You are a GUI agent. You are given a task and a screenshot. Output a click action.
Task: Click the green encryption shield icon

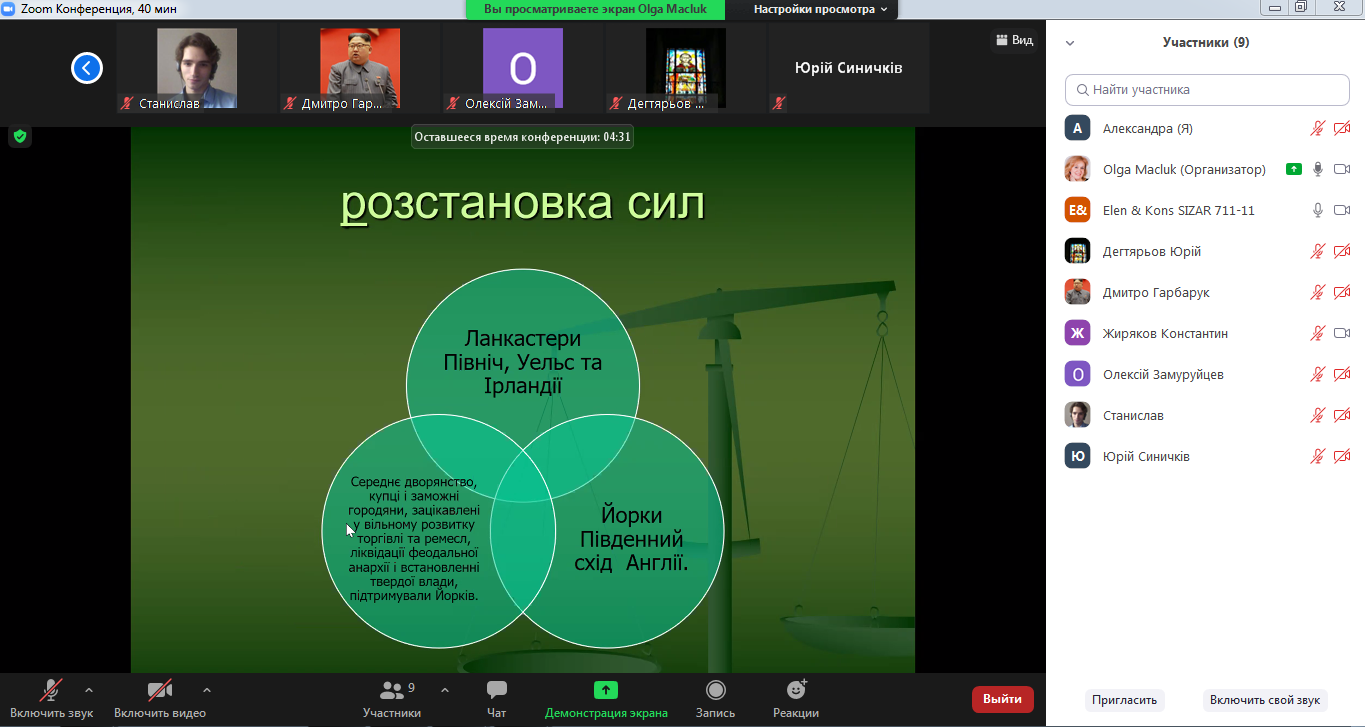19,136
